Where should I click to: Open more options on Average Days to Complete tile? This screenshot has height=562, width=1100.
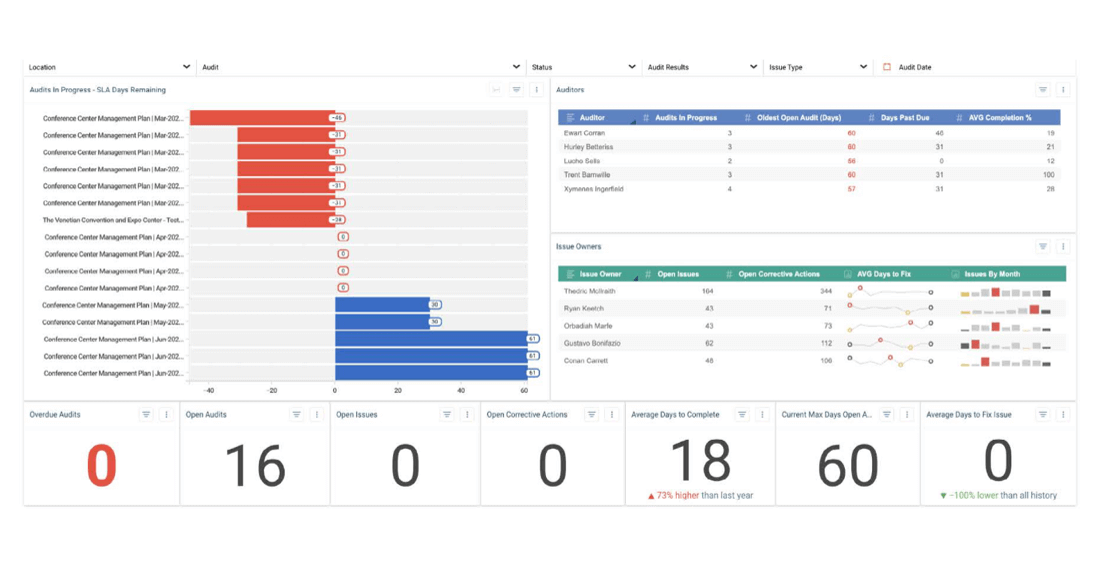pyautogui.click(x=762, y=414)
